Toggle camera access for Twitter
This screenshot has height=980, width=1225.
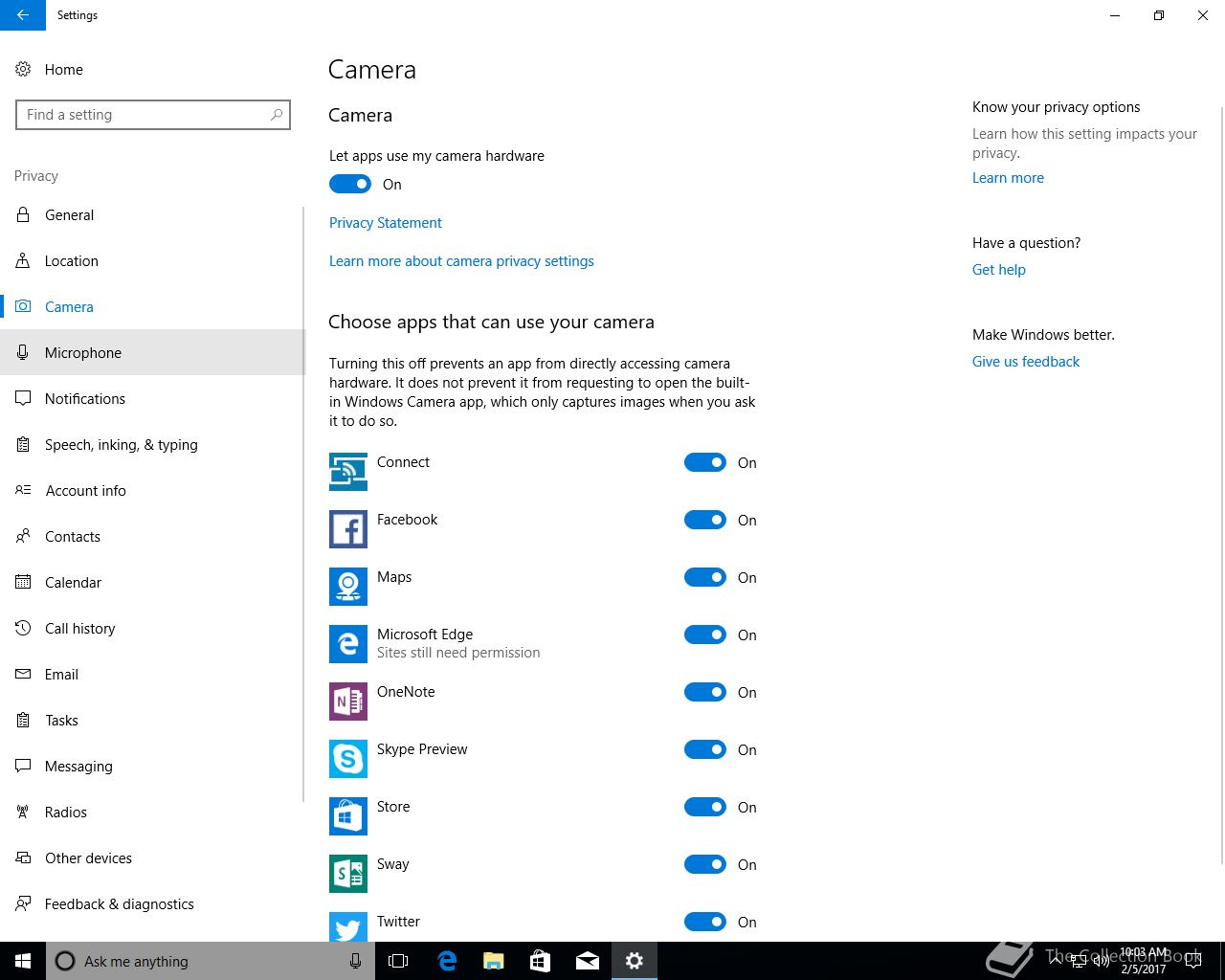click(705, 922)
